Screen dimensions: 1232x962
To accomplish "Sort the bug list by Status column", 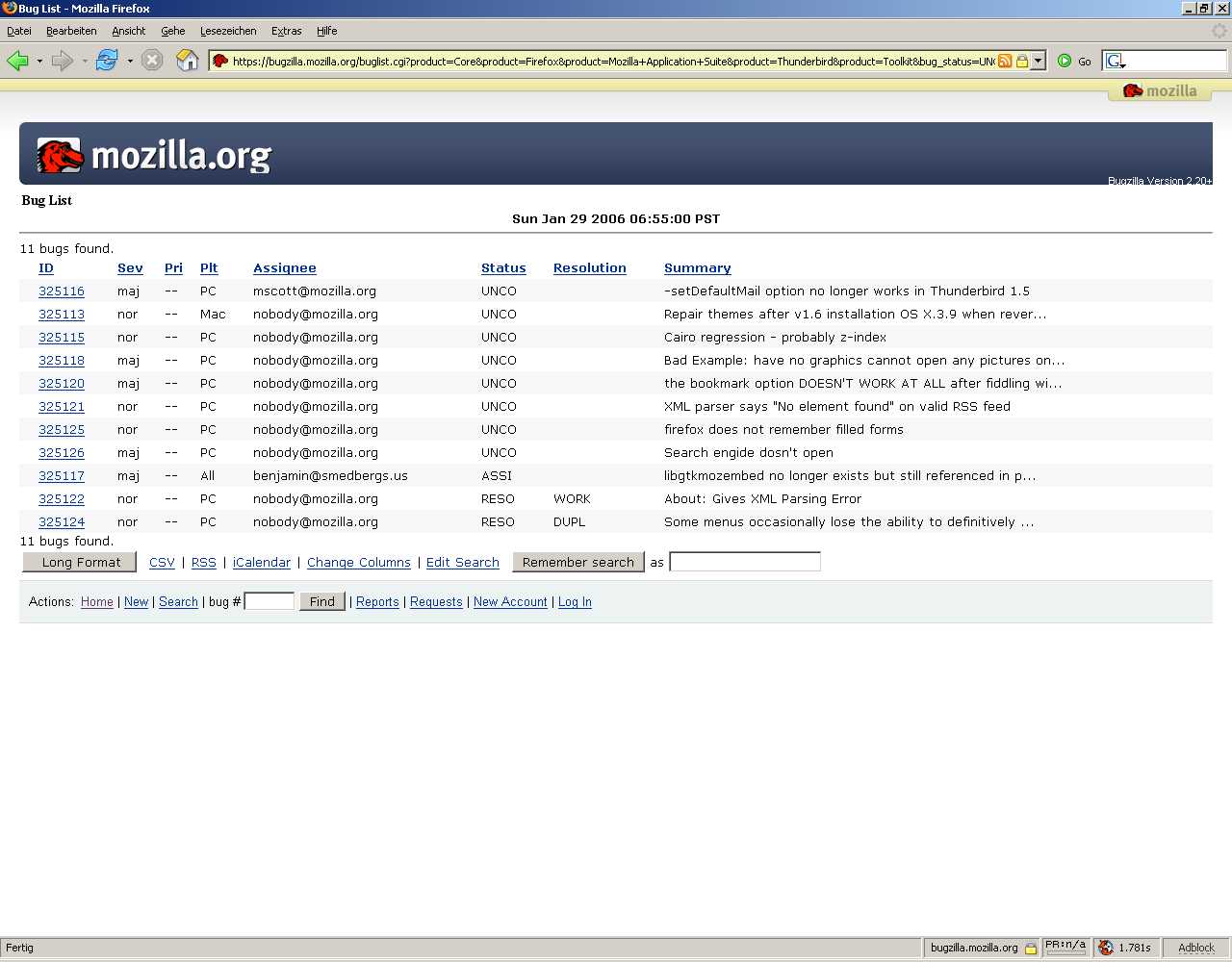I will [x=503, y=268].
